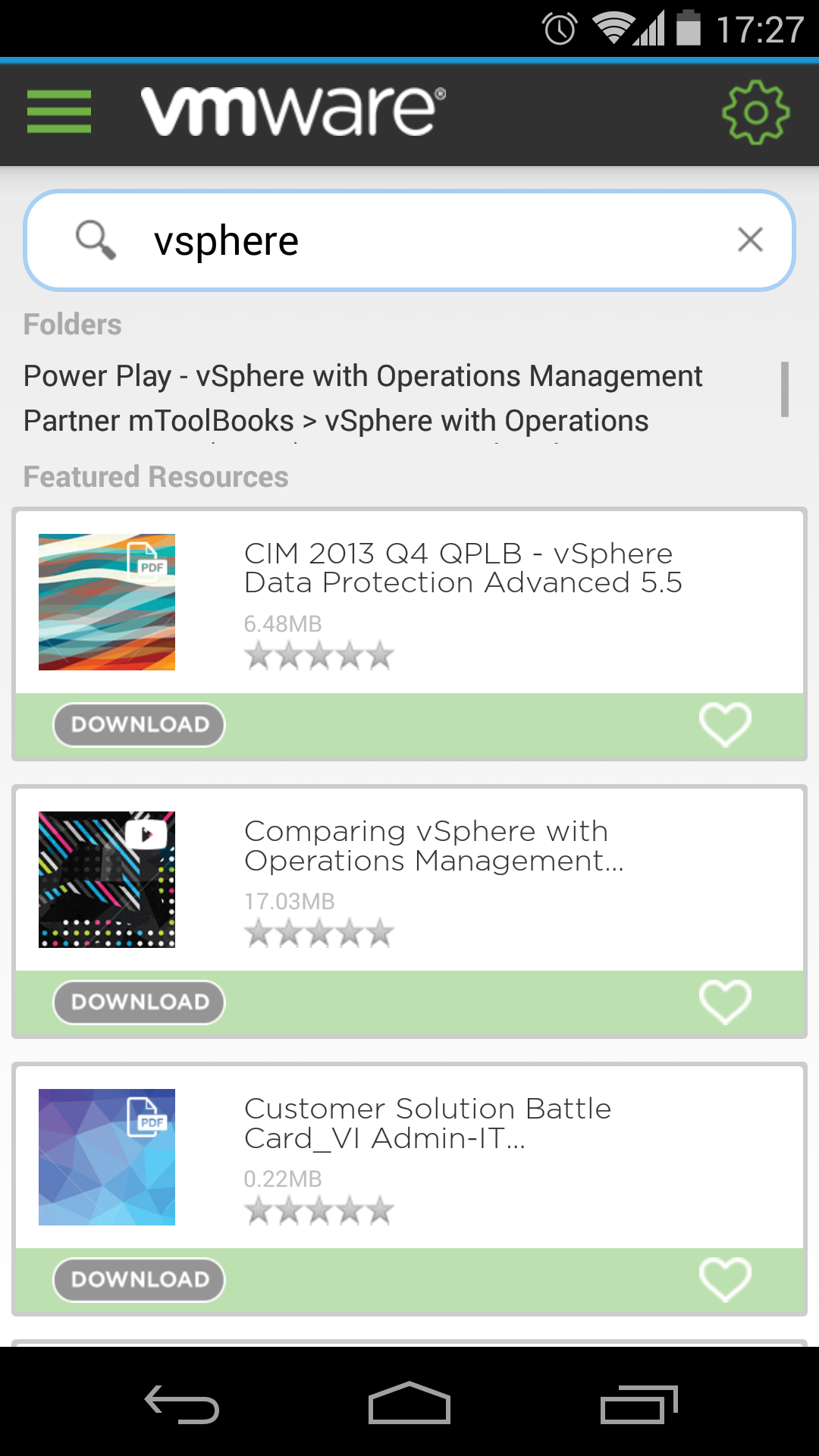Select the Featured Resources heading
The height and width of the screenshot is (1456, 819).
point(155,476)
